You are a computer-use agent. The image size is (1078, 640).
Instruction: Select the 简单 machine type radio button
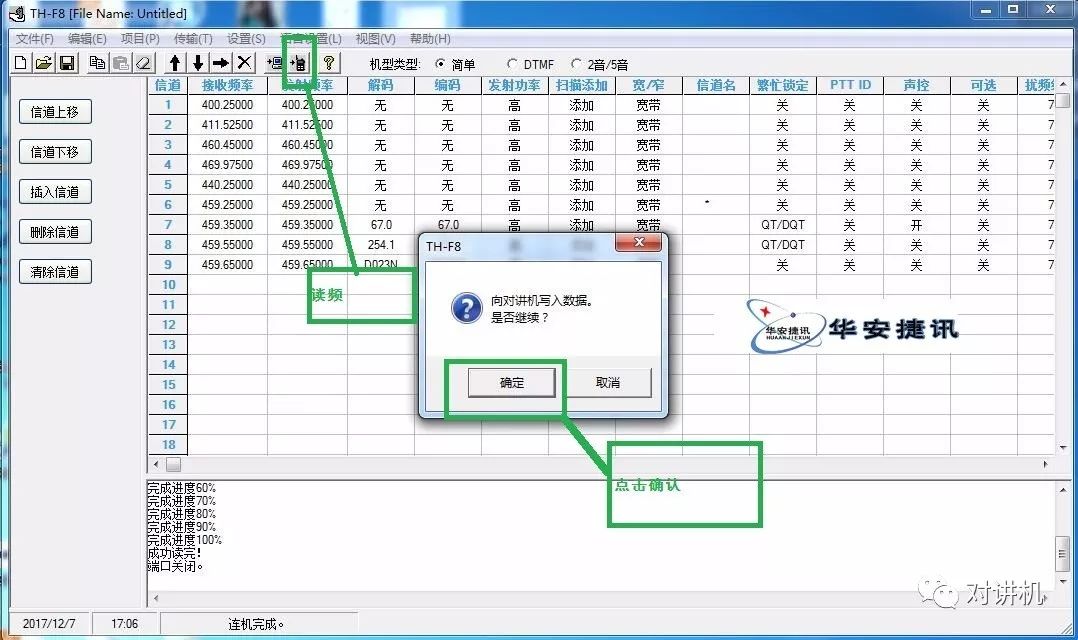tap(440, 62)
